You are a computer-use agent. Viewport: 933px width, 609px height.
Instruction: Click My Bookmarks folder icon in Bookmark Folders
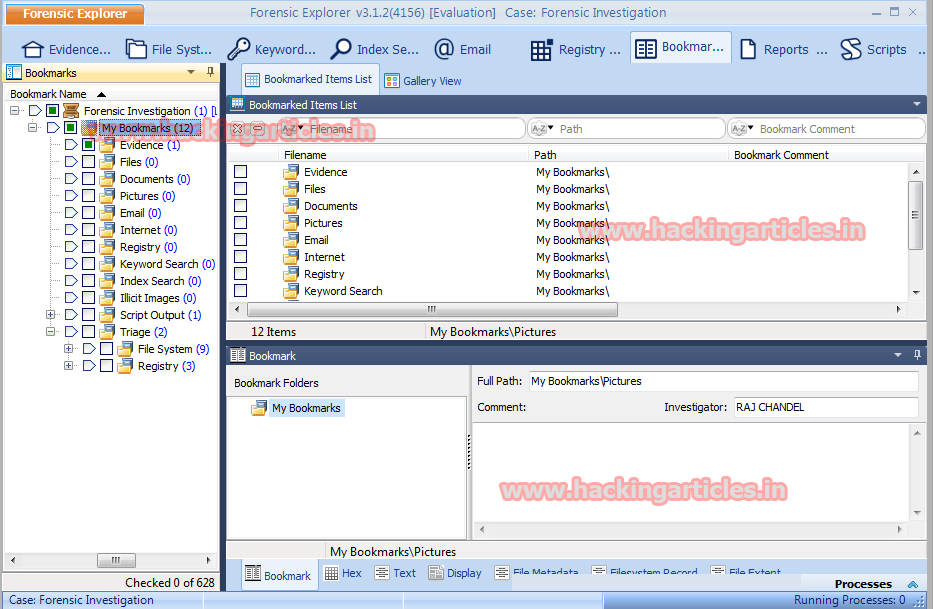click(259, 408)
